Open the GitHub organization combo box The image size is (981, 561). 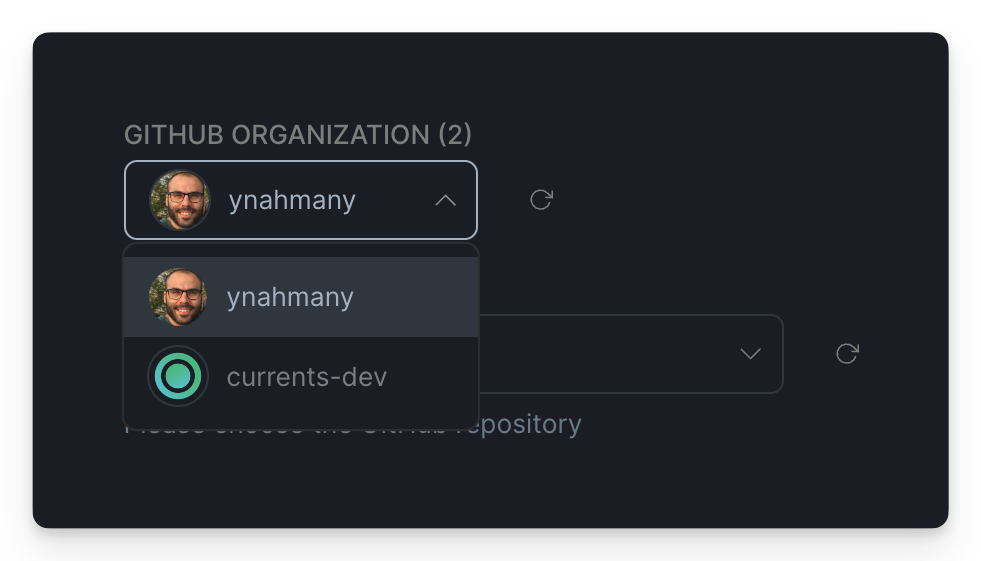tap(301, 200)
